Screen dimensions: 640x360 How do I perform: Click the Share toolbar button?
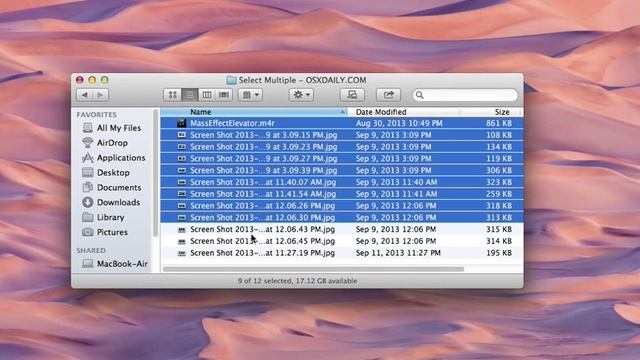388,95
